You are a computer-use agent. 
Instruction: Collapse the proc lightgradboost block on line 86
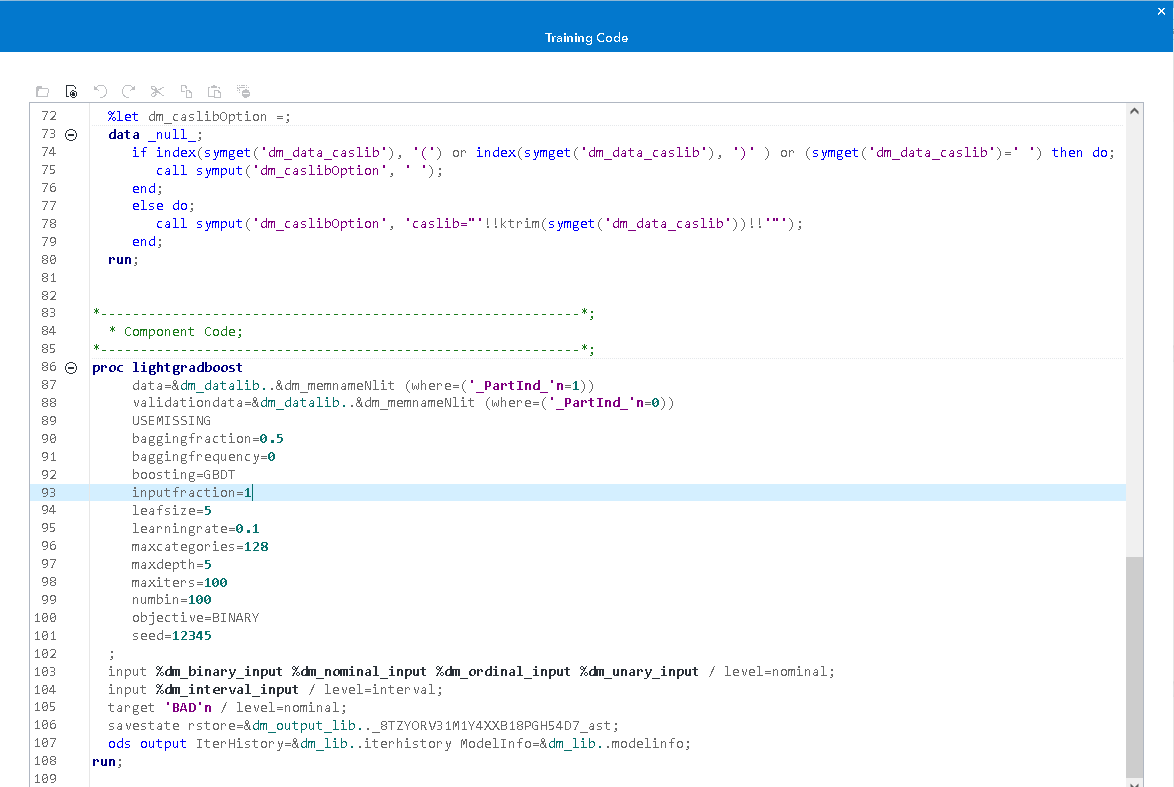click(x=70, y=366)
